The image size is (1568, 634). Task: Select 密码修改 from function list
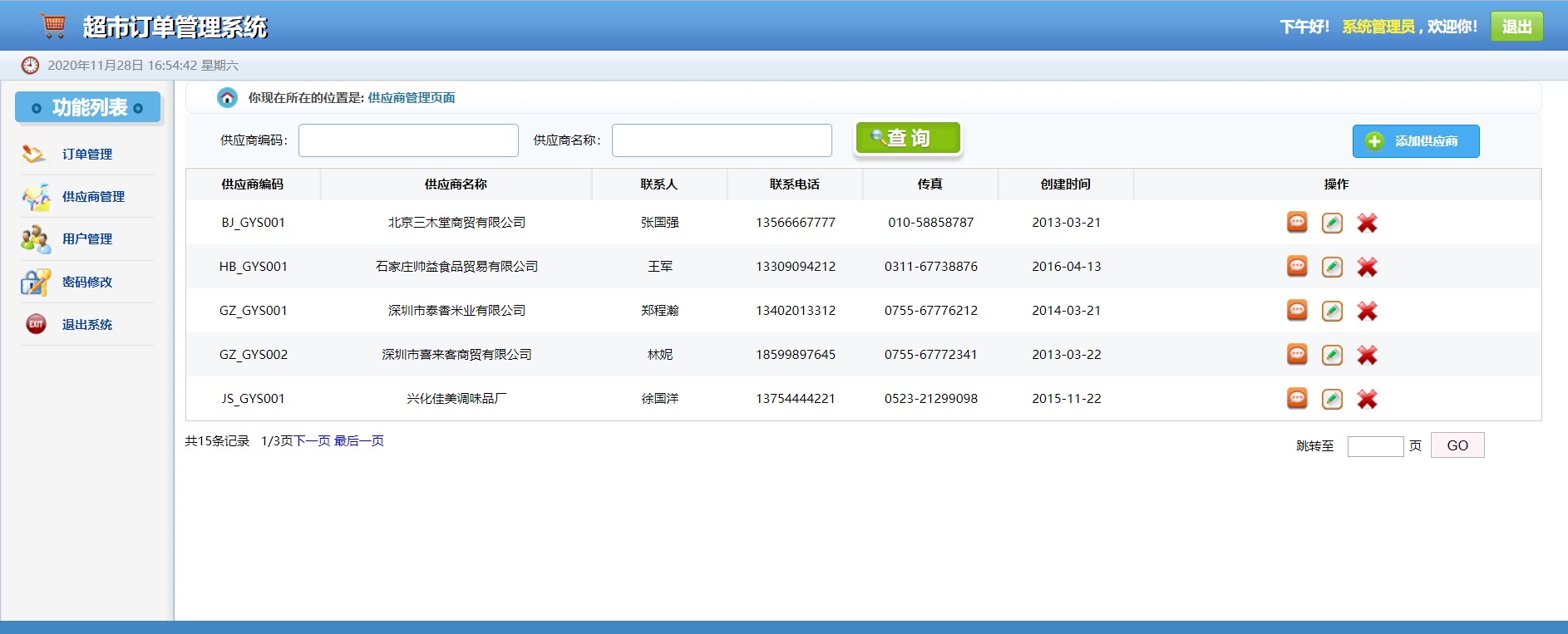tap(86, 283)
